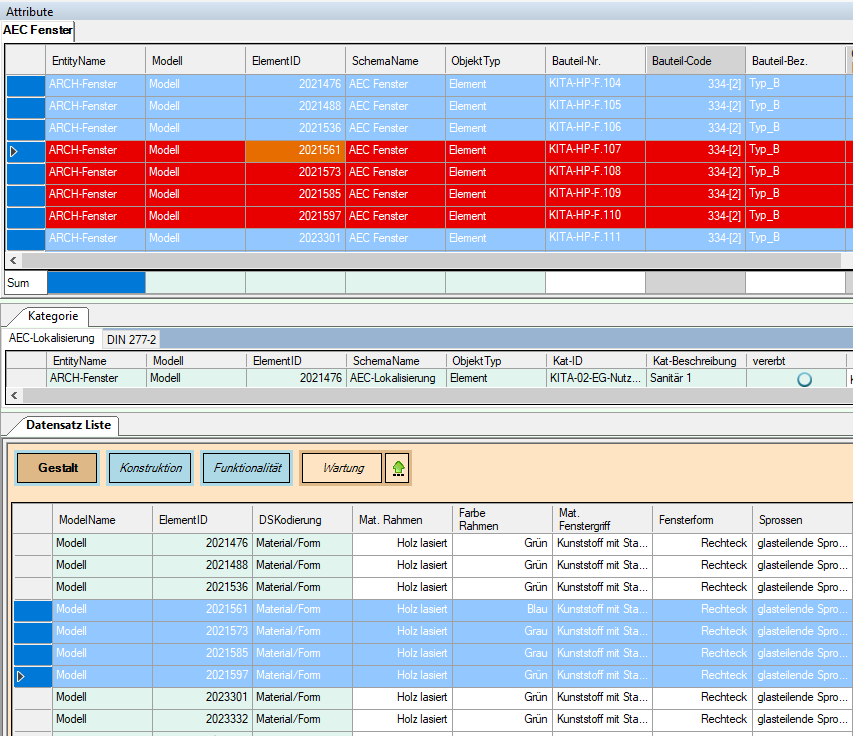This screenshot has width=853, height=736.
Task: Switch to the Kategorie tab
Action: (53, 316)
